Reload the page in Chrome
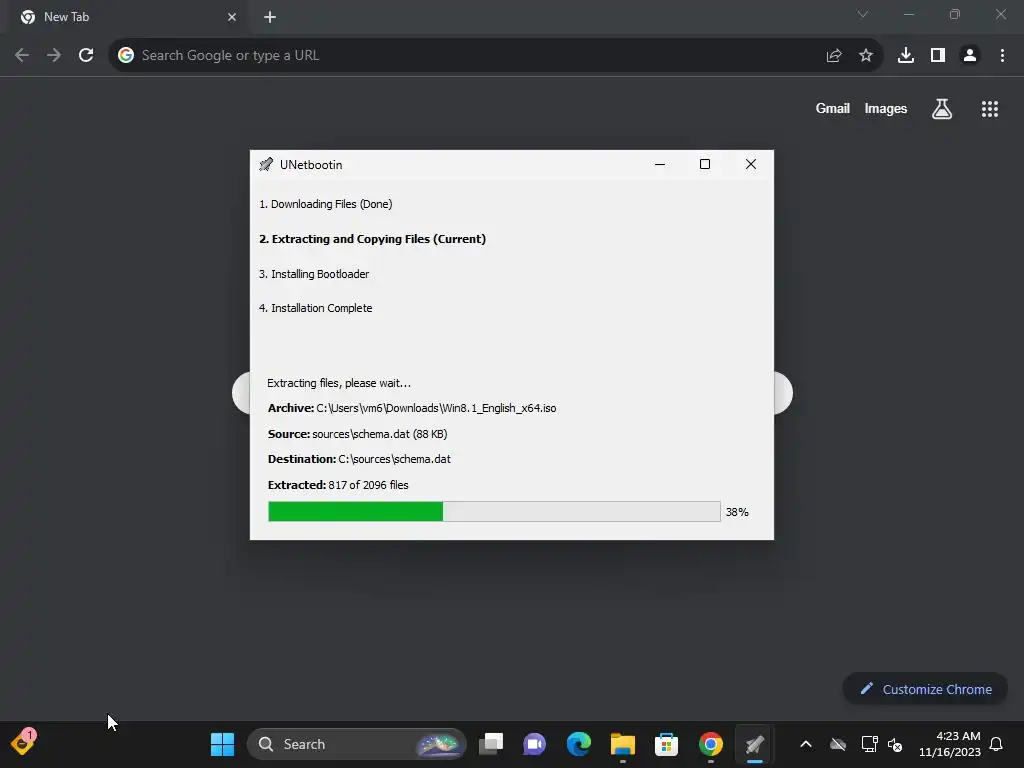Image resolution: width=1024 pixels, height=768 pixels. pyautogui.click(x=86, y=56)
